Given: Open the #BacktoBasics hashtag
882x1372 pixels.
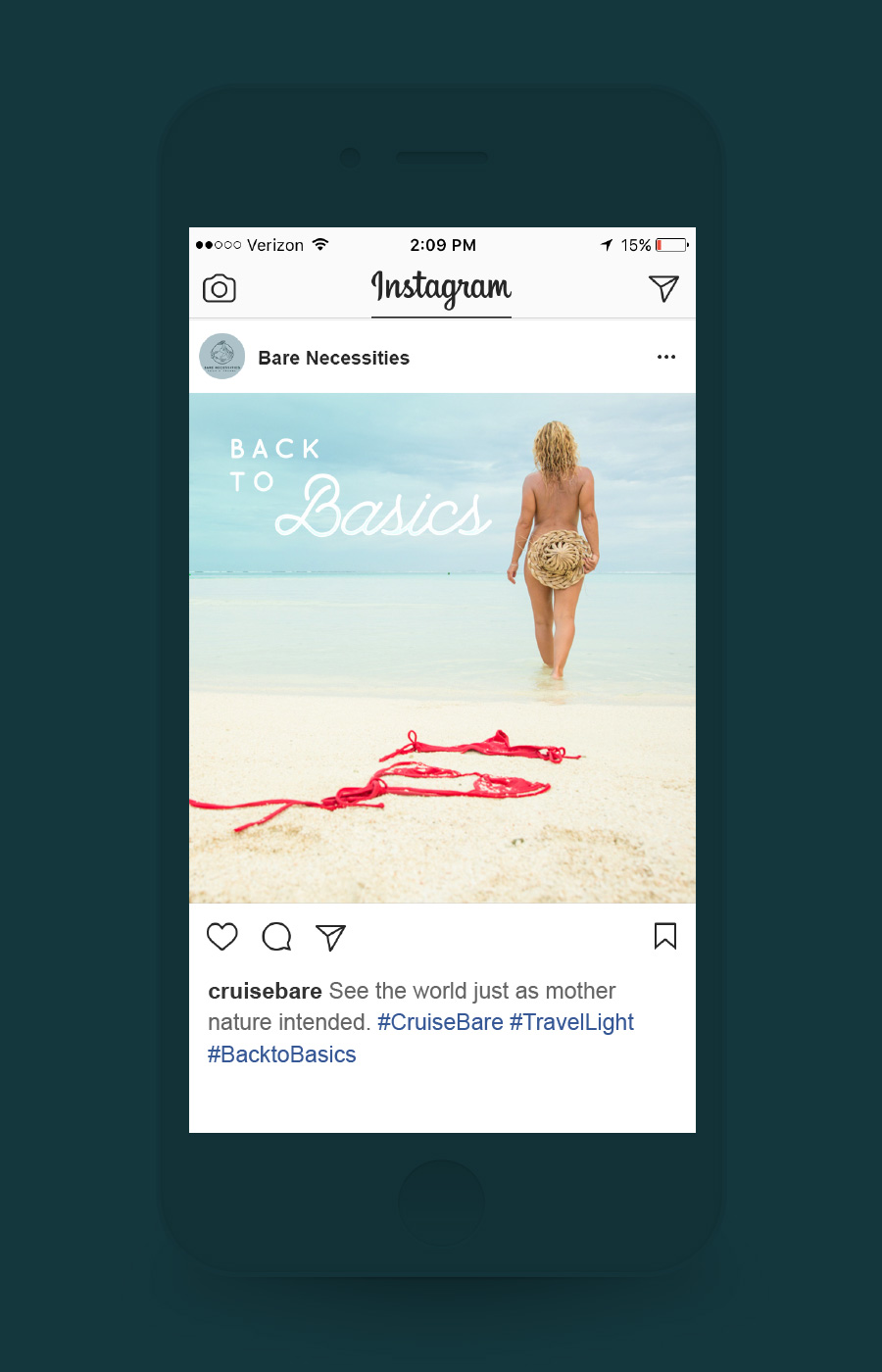Looking at the screenshot, I should click(x=281, y=1054).
